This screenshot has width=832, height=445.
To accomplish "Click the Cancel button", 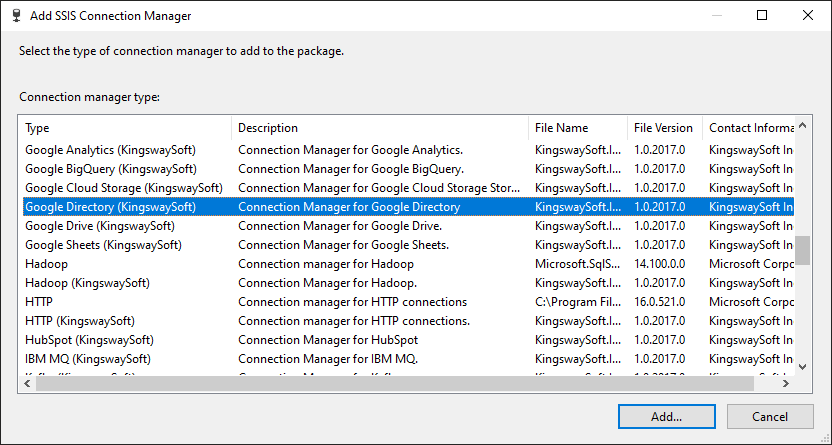I will click(770, 416).
